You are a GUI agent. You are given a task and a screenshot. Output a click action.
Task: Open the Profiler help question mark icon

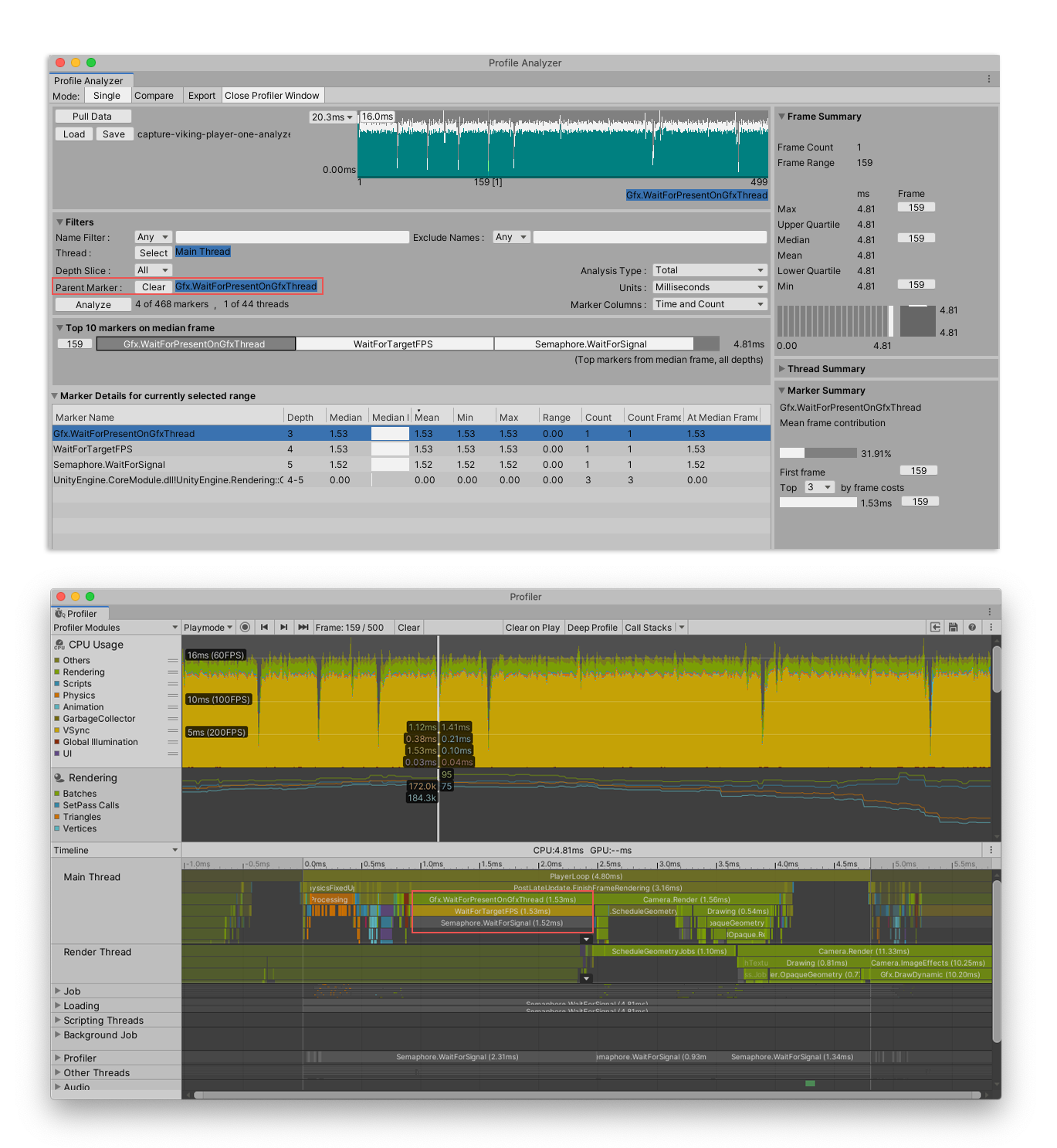point(972,628)
